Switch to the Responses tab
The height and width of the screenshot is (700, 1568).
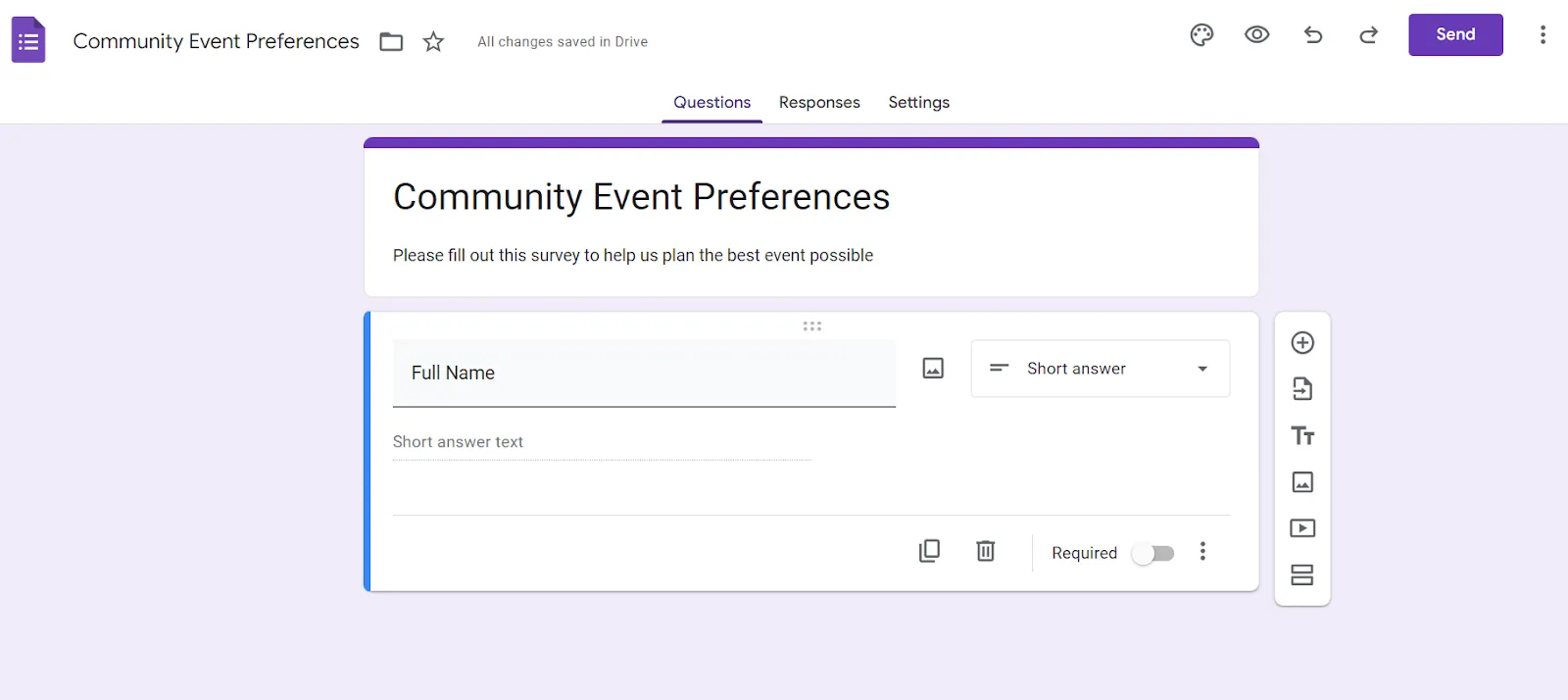pyautogui.click(x=819, y=102)
